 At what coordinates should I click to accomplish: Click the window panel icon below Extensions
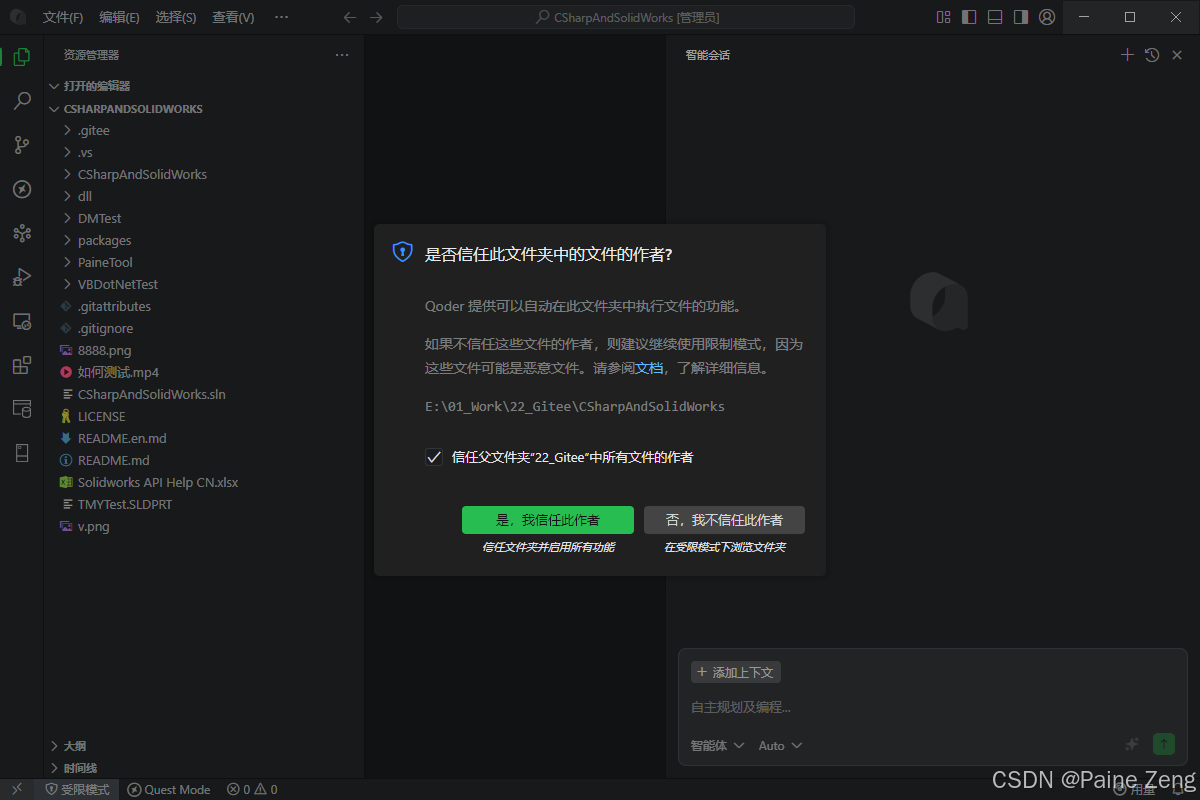click(x=21, y=409)
